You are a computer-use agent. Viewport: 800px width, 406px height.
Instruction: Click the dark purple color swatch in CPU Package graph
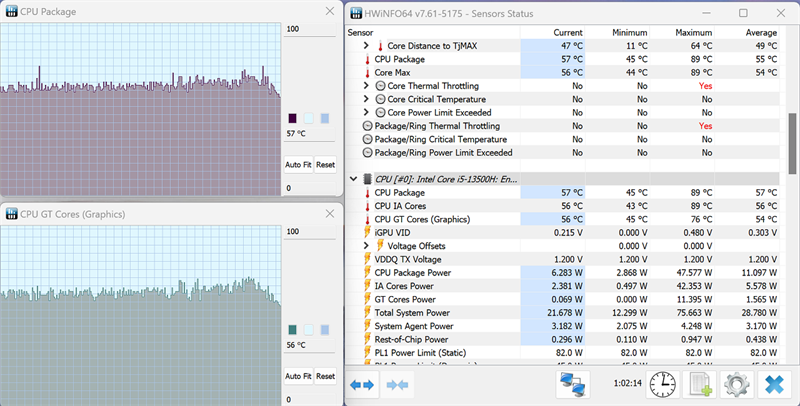292,118
